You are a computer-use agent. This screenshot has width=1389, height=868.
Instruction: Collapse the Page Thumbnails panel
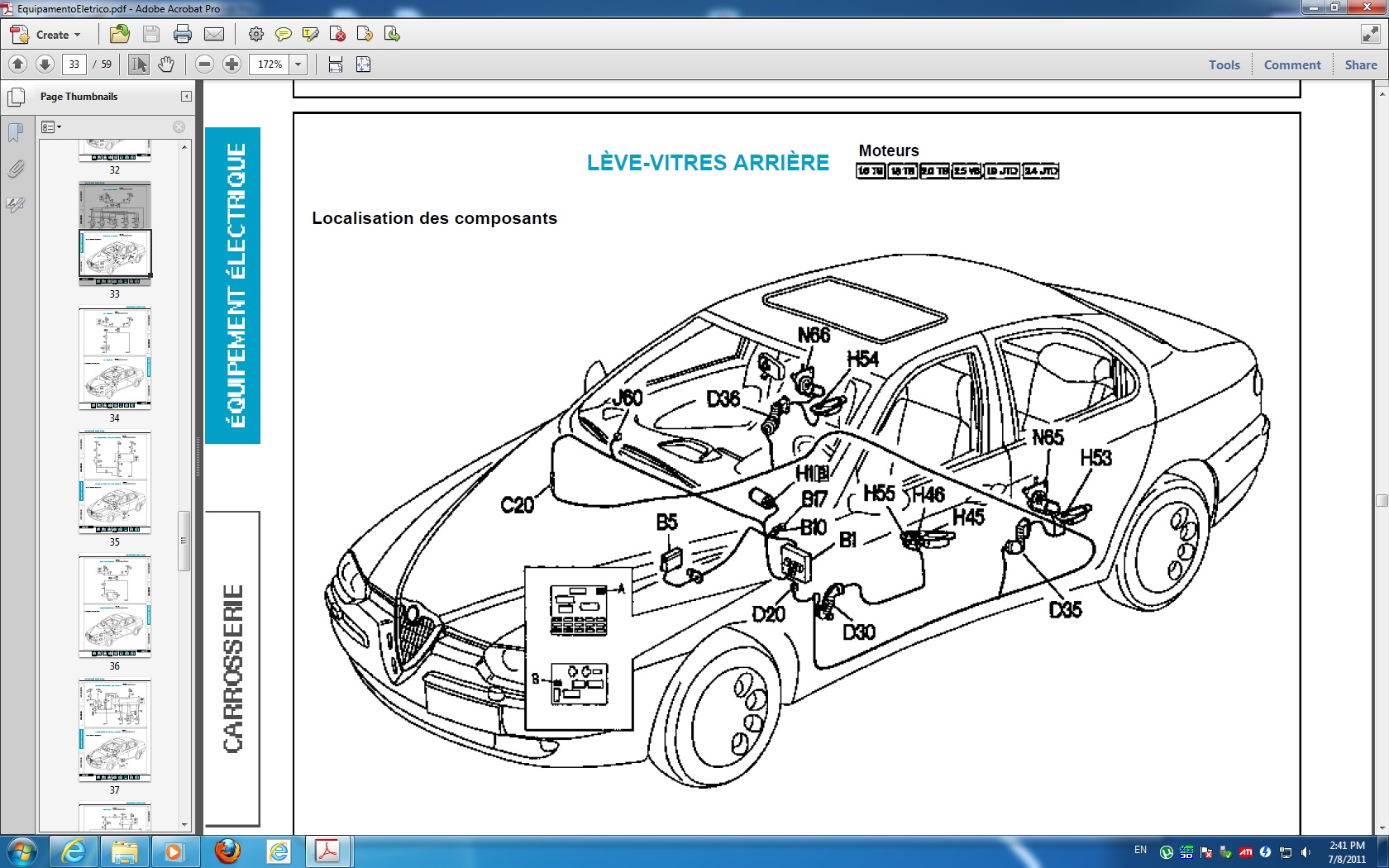[186, 97]
